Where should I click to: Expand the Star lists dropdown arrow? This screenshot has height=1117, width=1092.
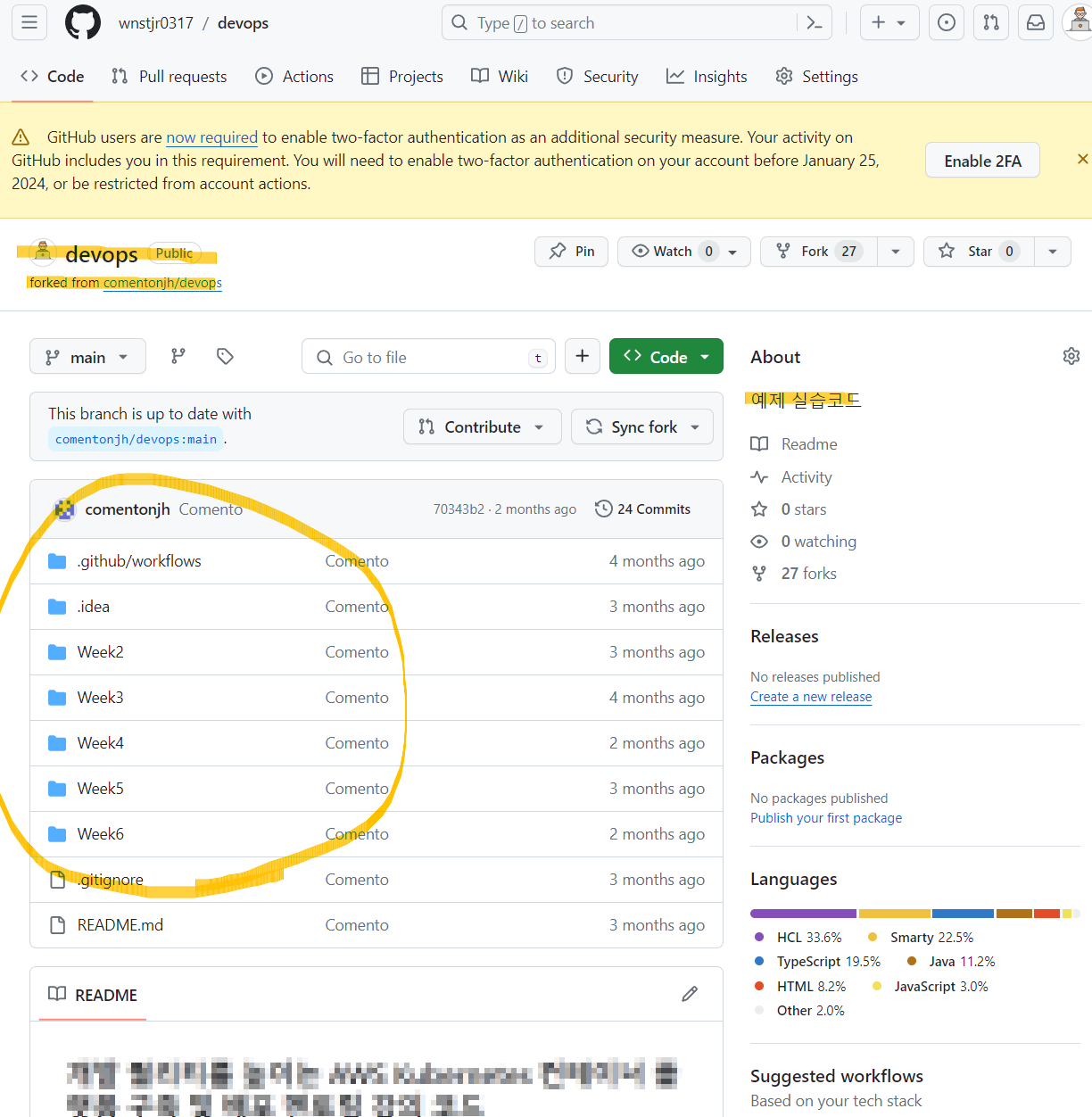coord(1053,252)
